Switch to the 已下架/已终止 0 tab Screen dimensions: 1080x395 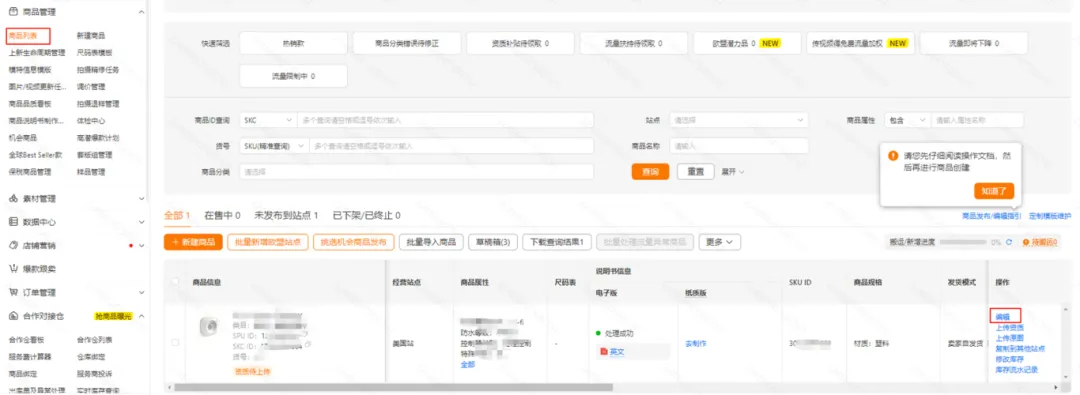coord(366,216)
